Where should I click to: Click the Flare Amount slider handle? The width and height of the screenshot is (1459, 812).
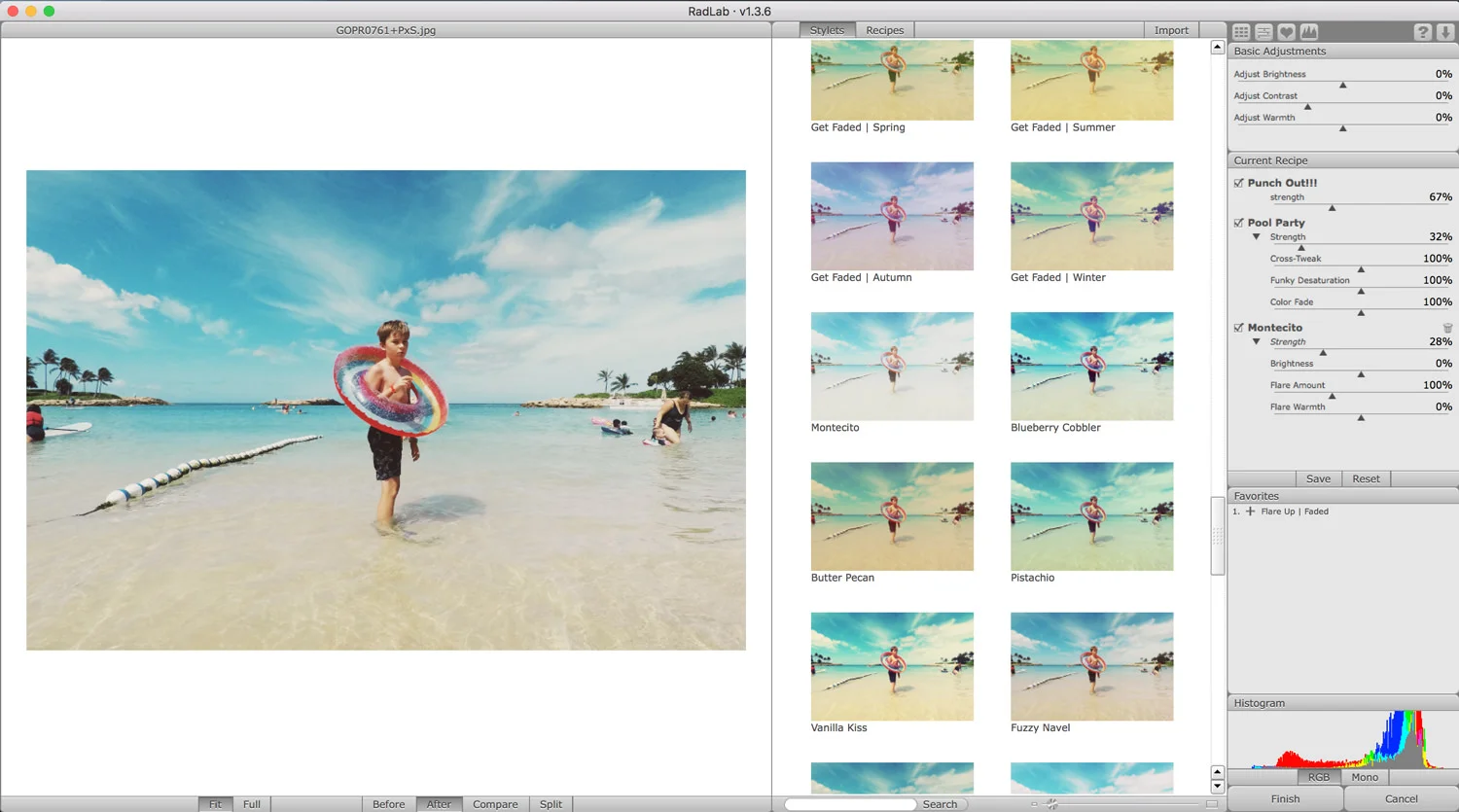(x=1333, y=396)
